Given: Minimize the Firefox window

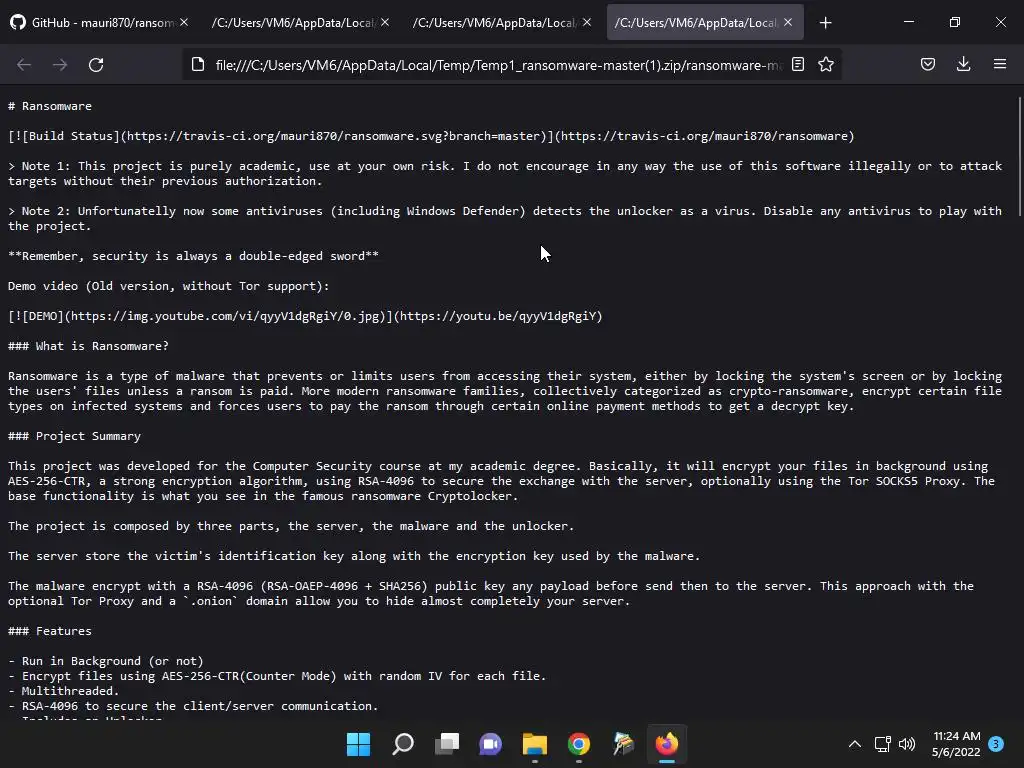Looking at the screenshot, I should click(908, 22).
